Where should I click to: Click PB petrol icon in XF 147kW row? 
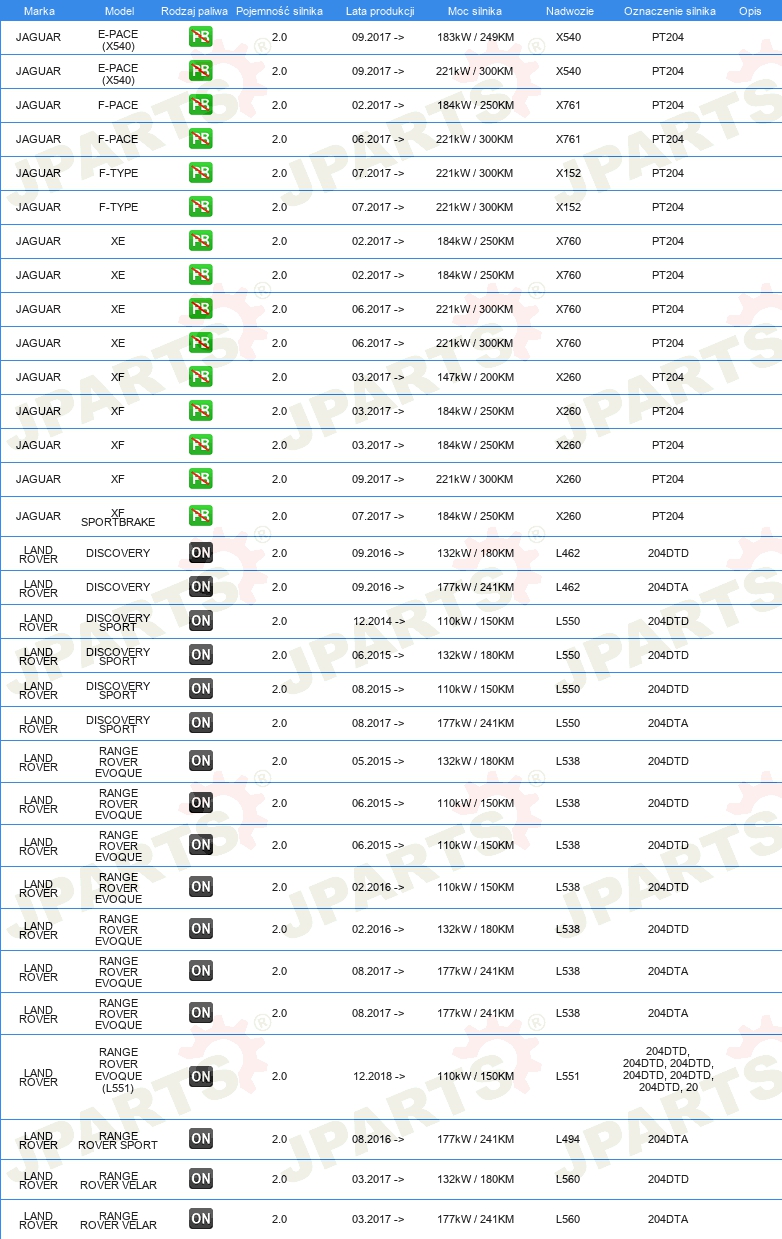click(x=201, y=378)
